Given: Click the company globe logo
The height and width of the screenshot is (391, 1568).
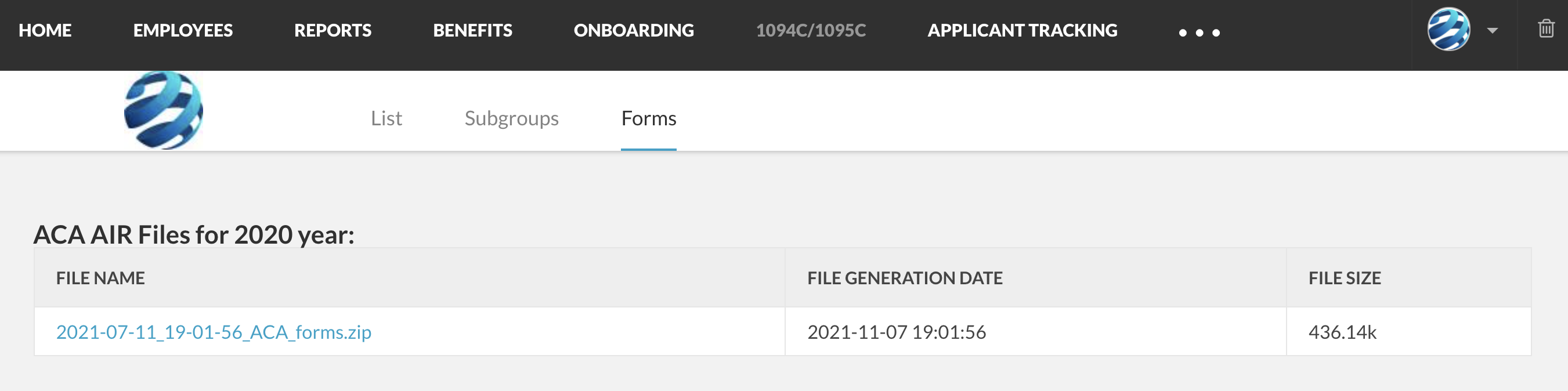Looking at the screenshot, I should (x=163, y=110).
